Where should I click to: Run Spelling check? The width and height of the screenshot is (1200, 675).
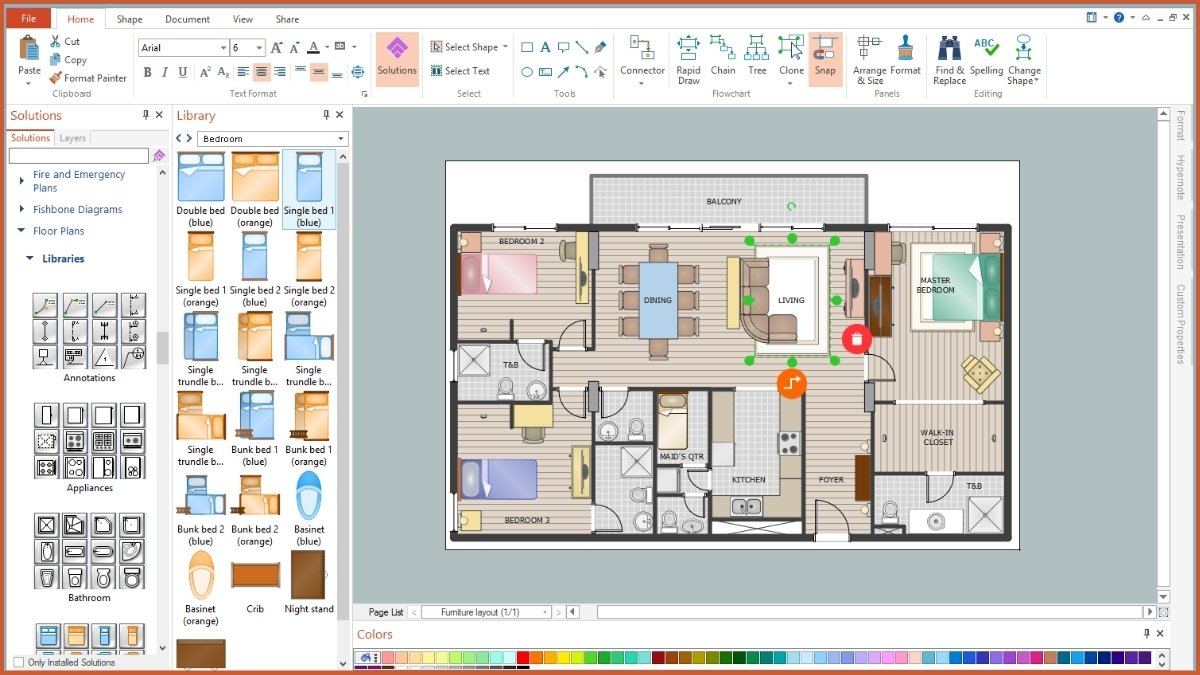(985, 58)
